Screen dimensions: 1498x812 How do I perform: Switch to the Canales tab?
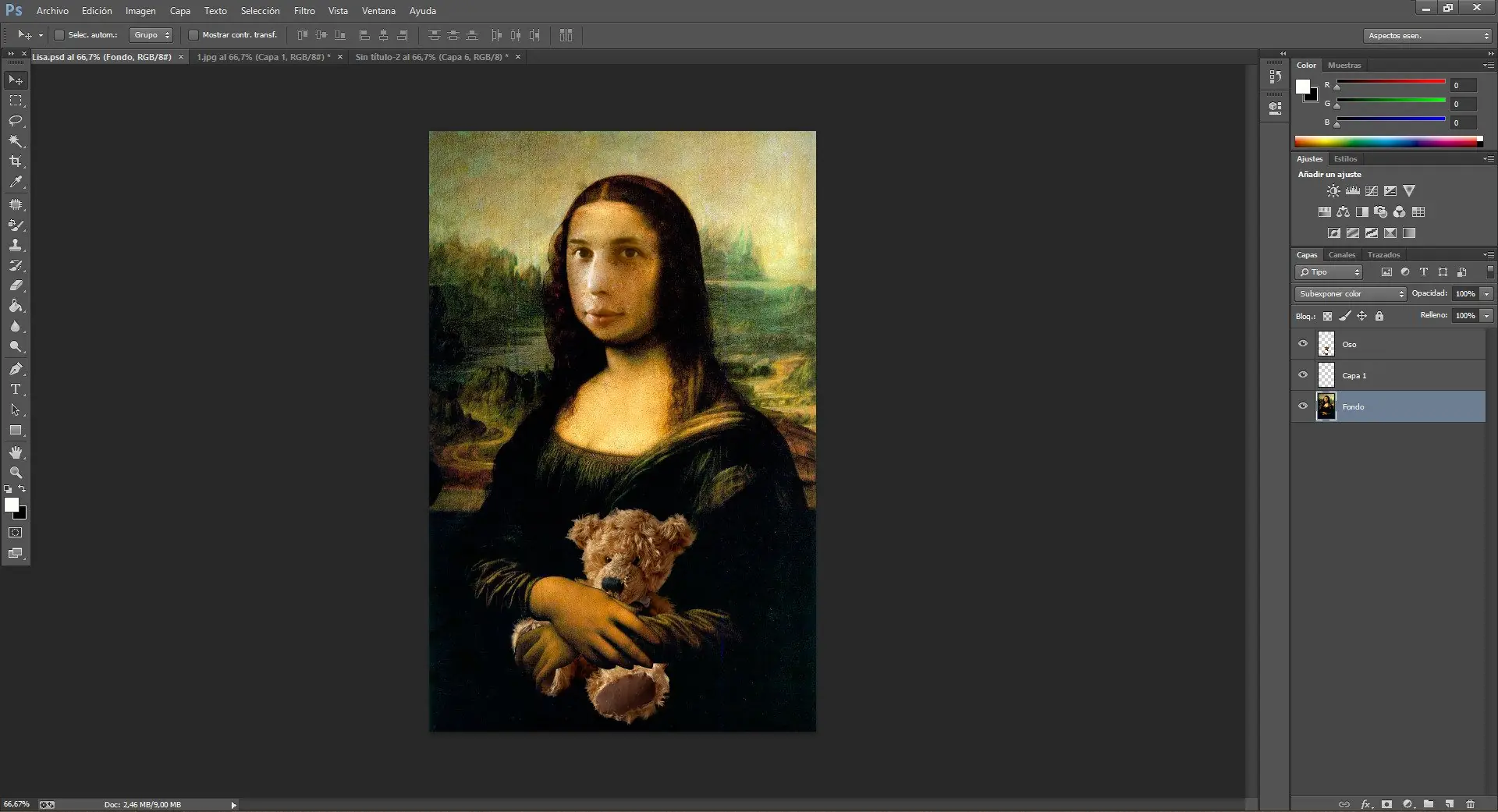click(1342, 255)
